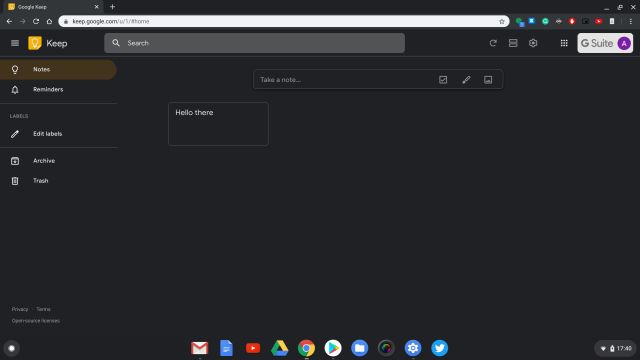The height and width of the screenshot is (360, 640).
Task: Open Files app from the shelf
Action: pyautogui.click(x=360, y=348)
